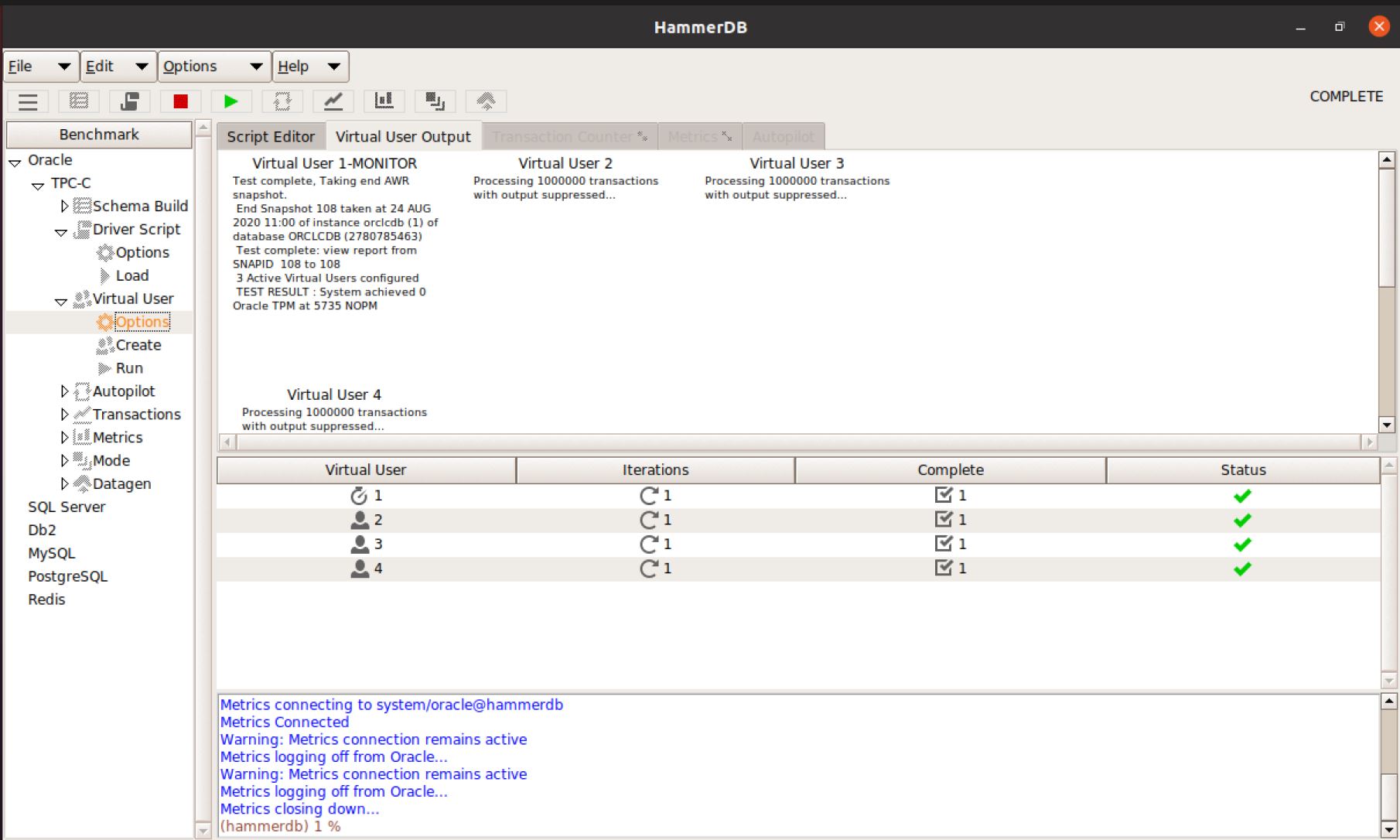Click the Schema Build toolbar icon
The image size is (1400, 840).
click(79, 101)
